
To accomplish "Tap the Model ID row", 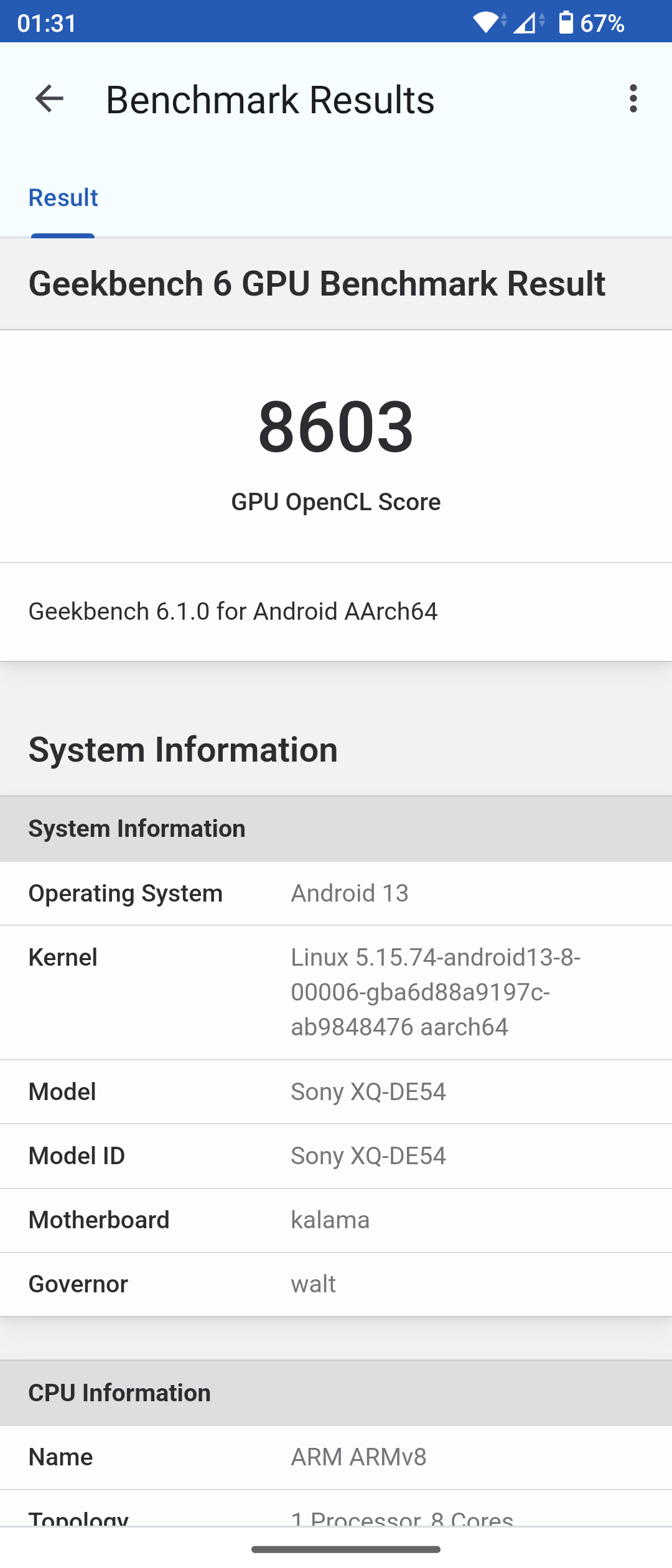I will 336,1156.
